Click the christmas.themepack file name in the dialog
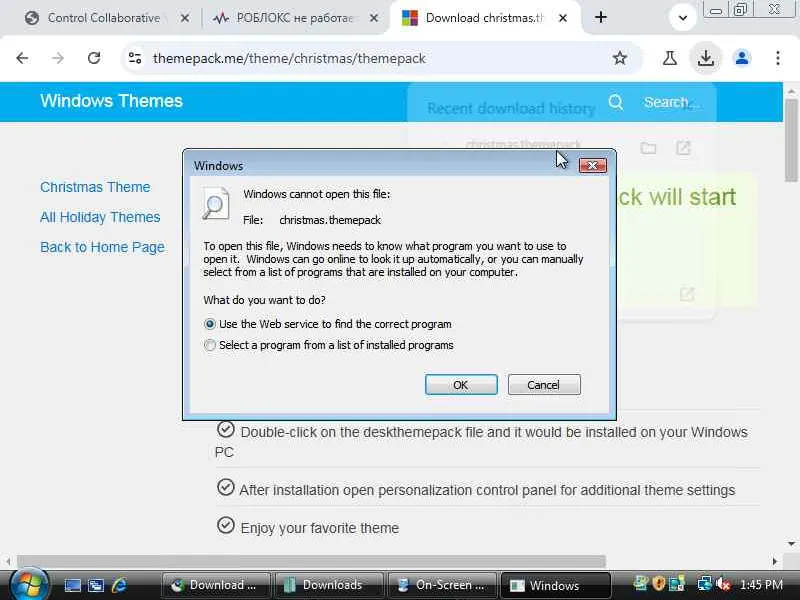 330,220
